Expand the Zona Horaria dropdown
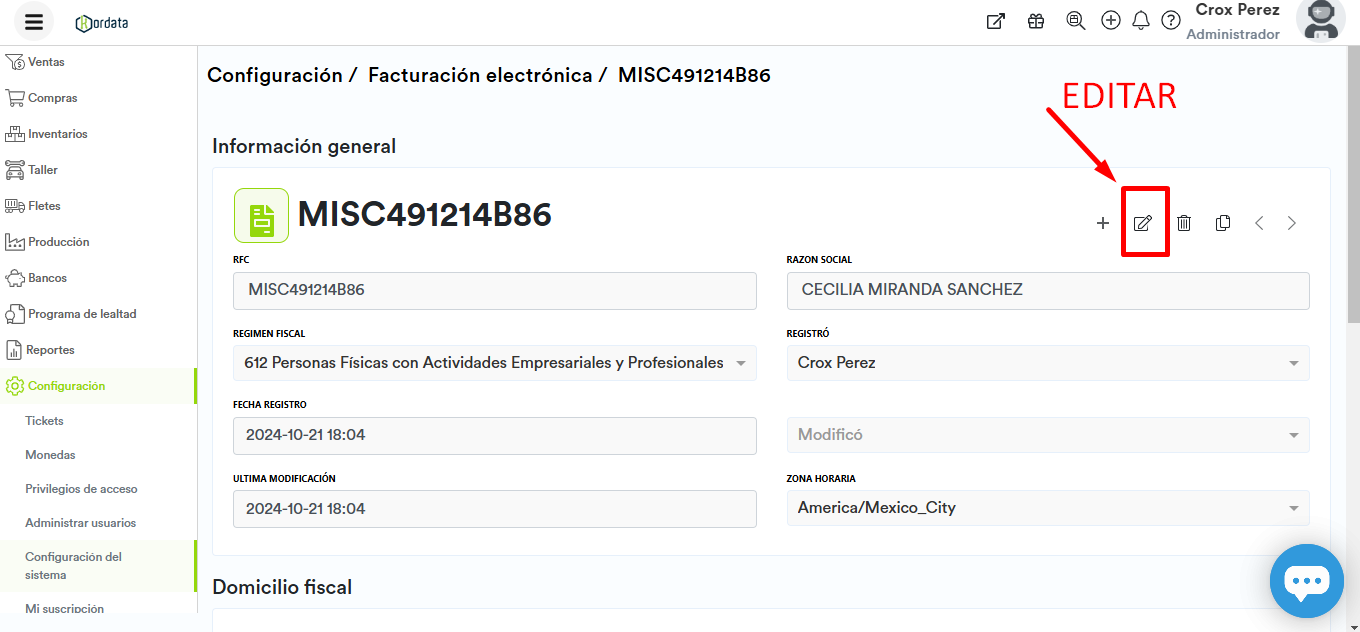This screenshot has height=632, width=1360. [x=1293, y=508]
